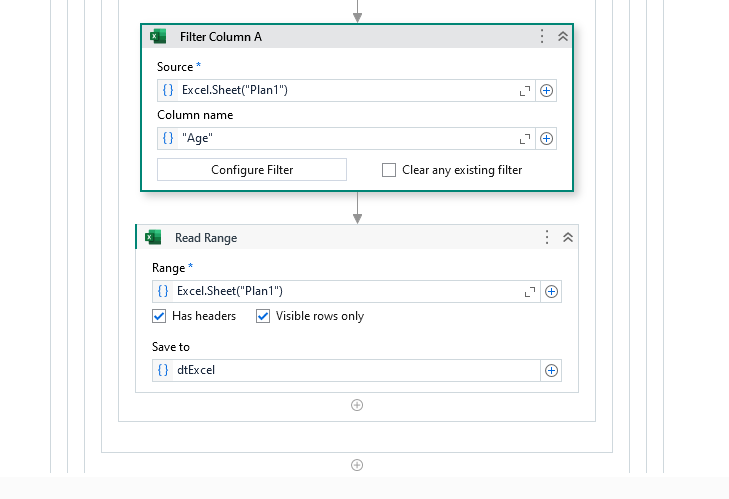
Task: Expand the Column name expression editor
Action: point(525,139)
